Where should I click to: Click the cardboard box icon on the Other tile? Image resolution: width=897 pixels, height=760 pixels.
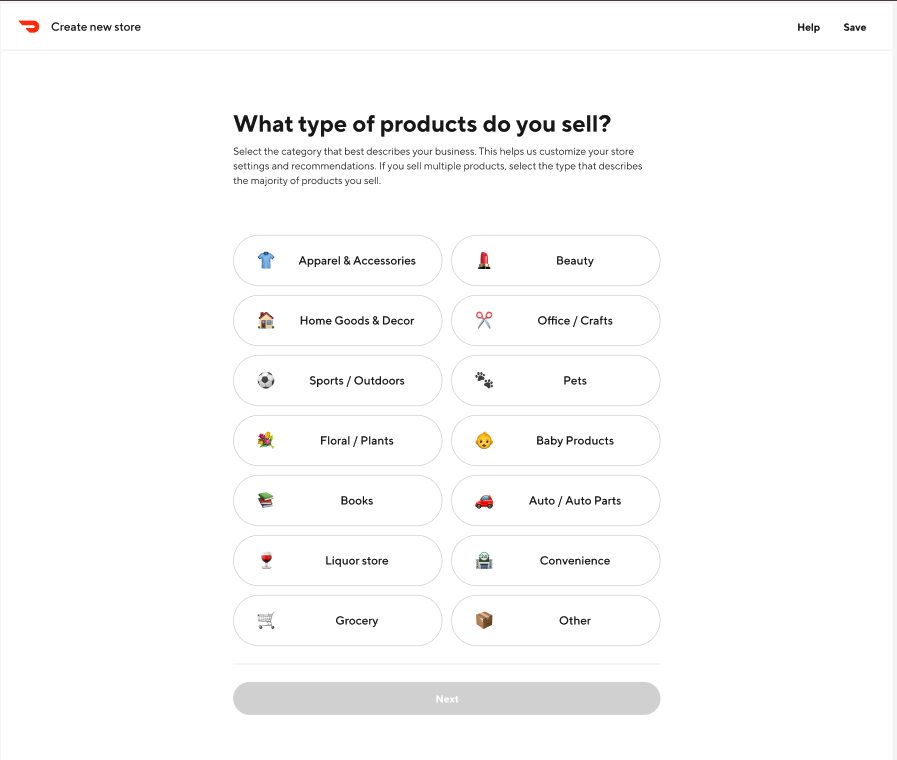point(484,620)
